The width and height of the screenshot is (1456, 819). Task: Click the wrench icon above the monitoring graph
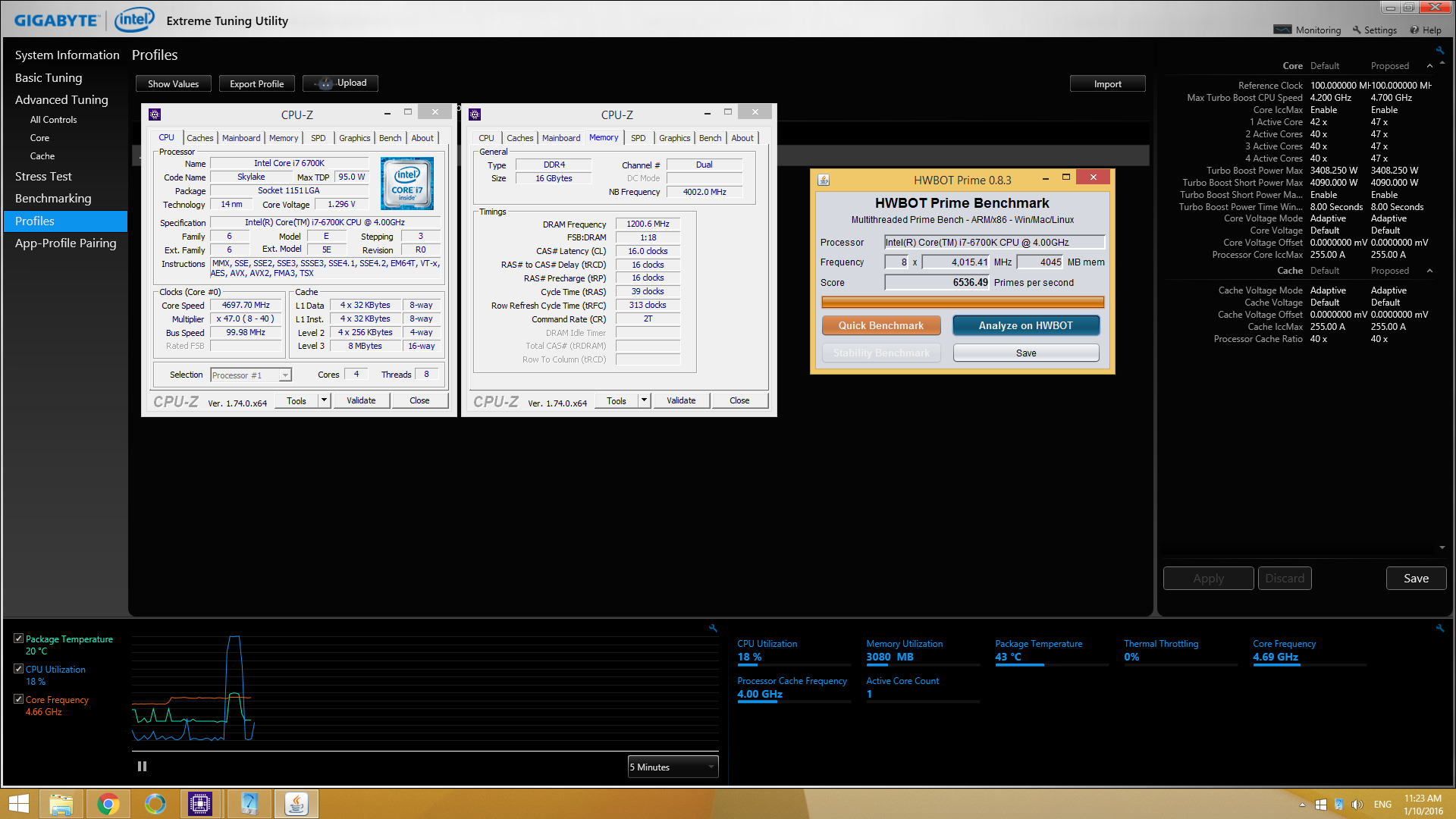[713, 628]
